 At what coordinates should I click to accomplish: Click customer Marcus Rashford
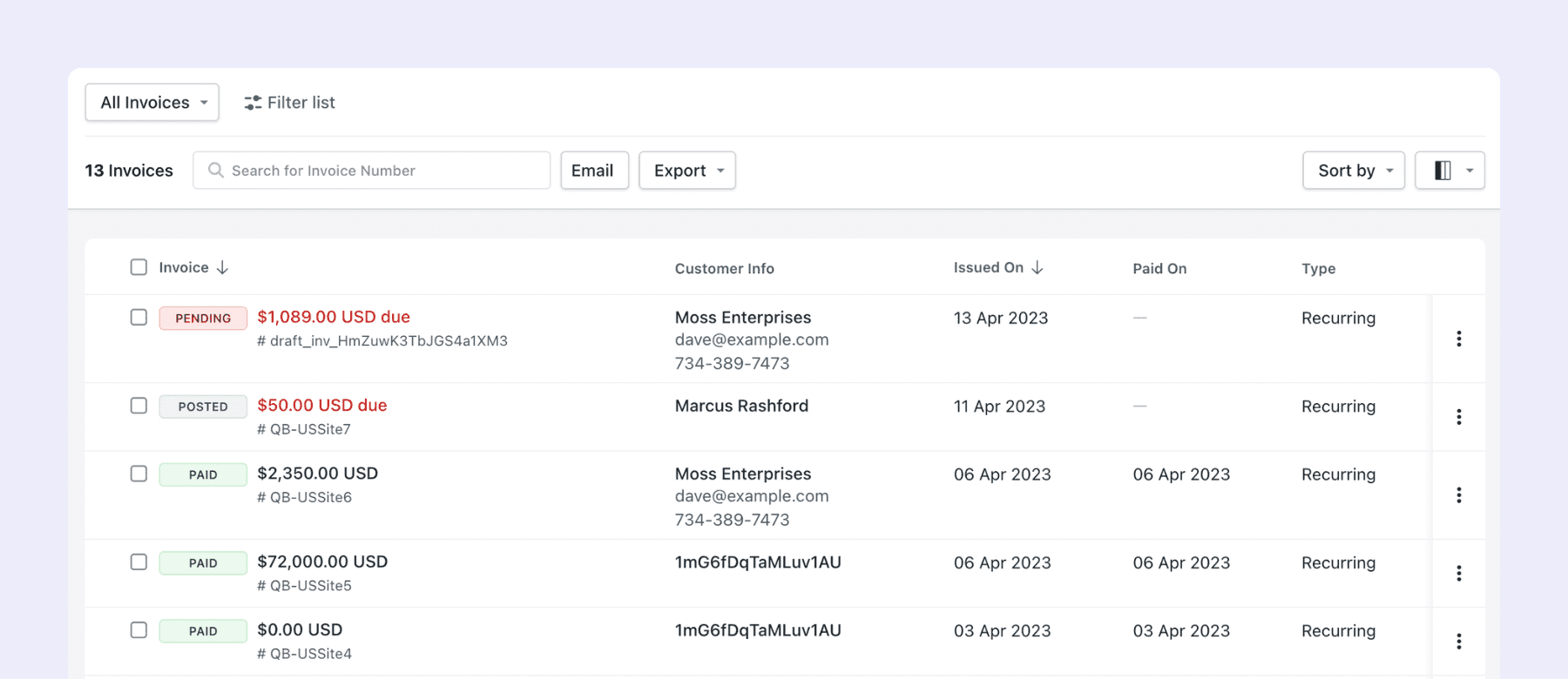pyautogui.click(x=741, y=406)
